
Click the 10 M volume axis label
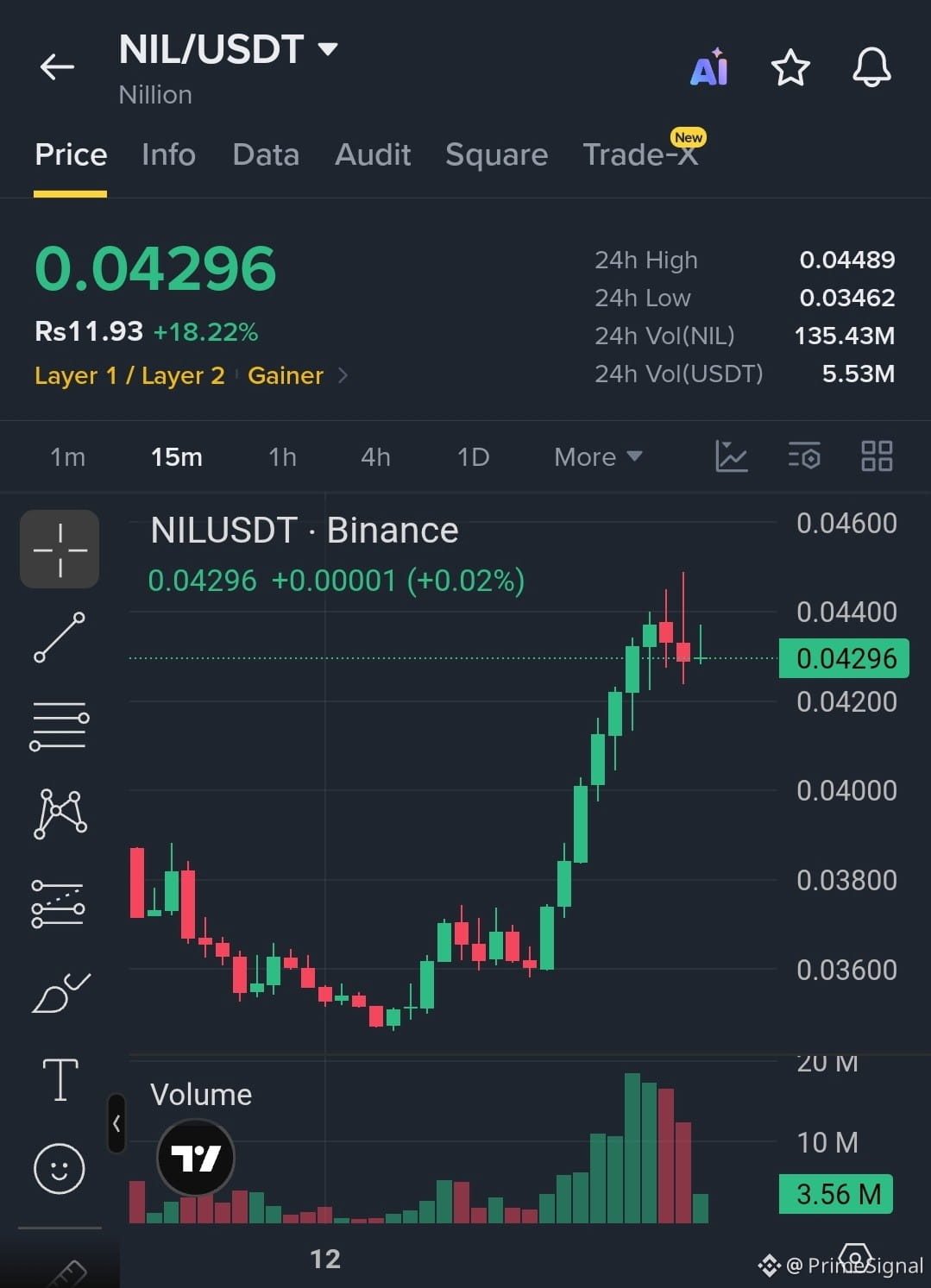pos(827,1142)
